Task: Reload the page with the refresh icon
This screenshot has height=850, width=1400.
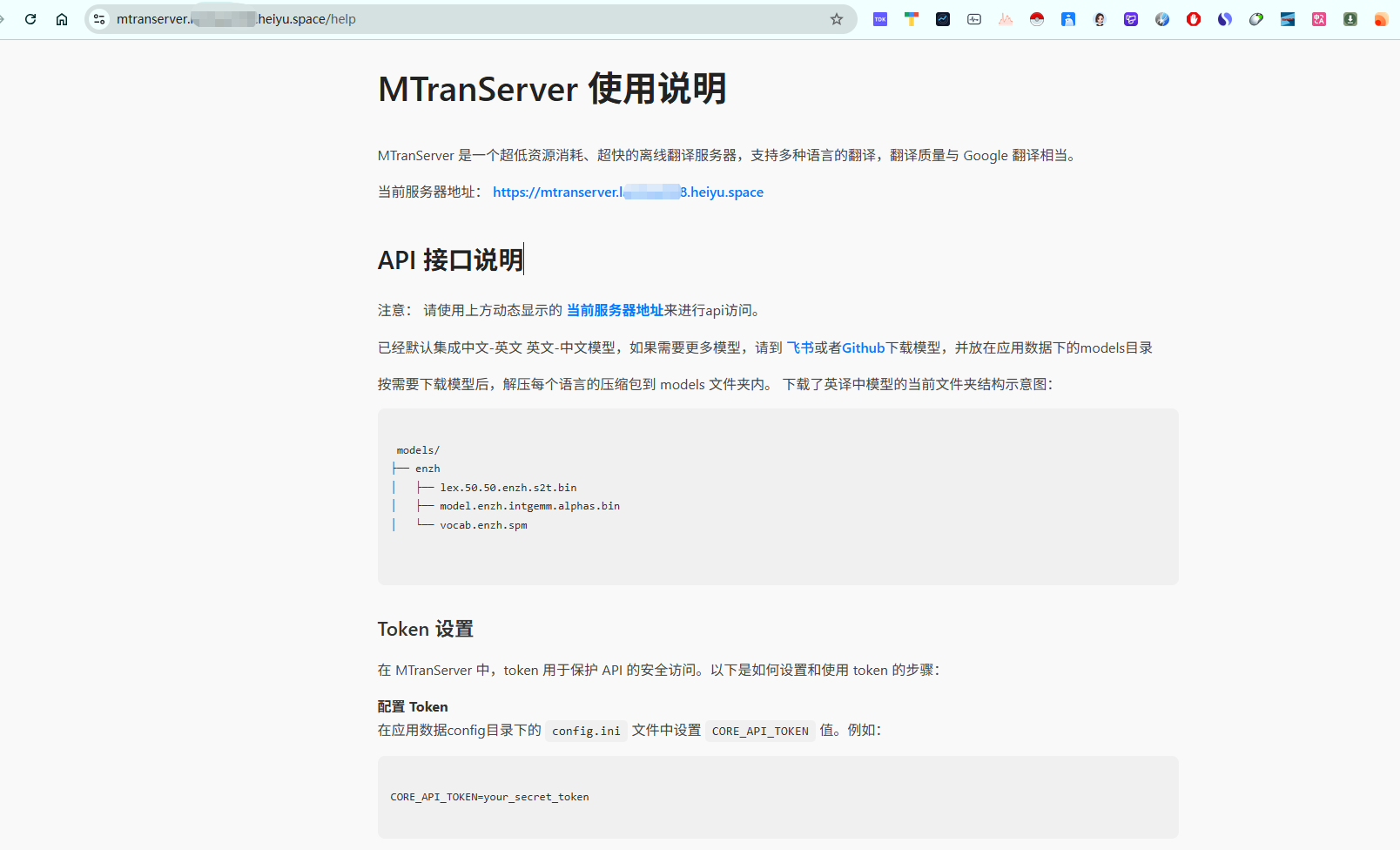Action: pyautogui.click(x=30, y=19)
